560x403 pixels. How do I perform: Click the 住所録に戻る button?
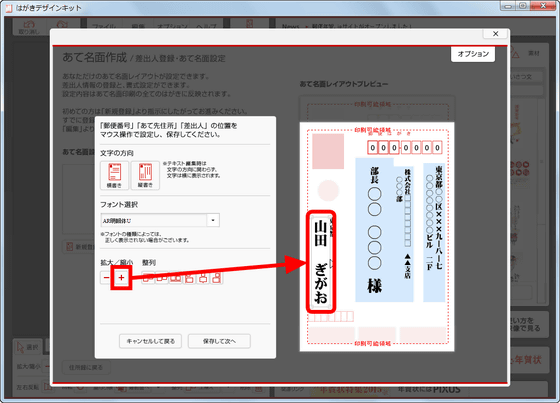tap(86, 367)
